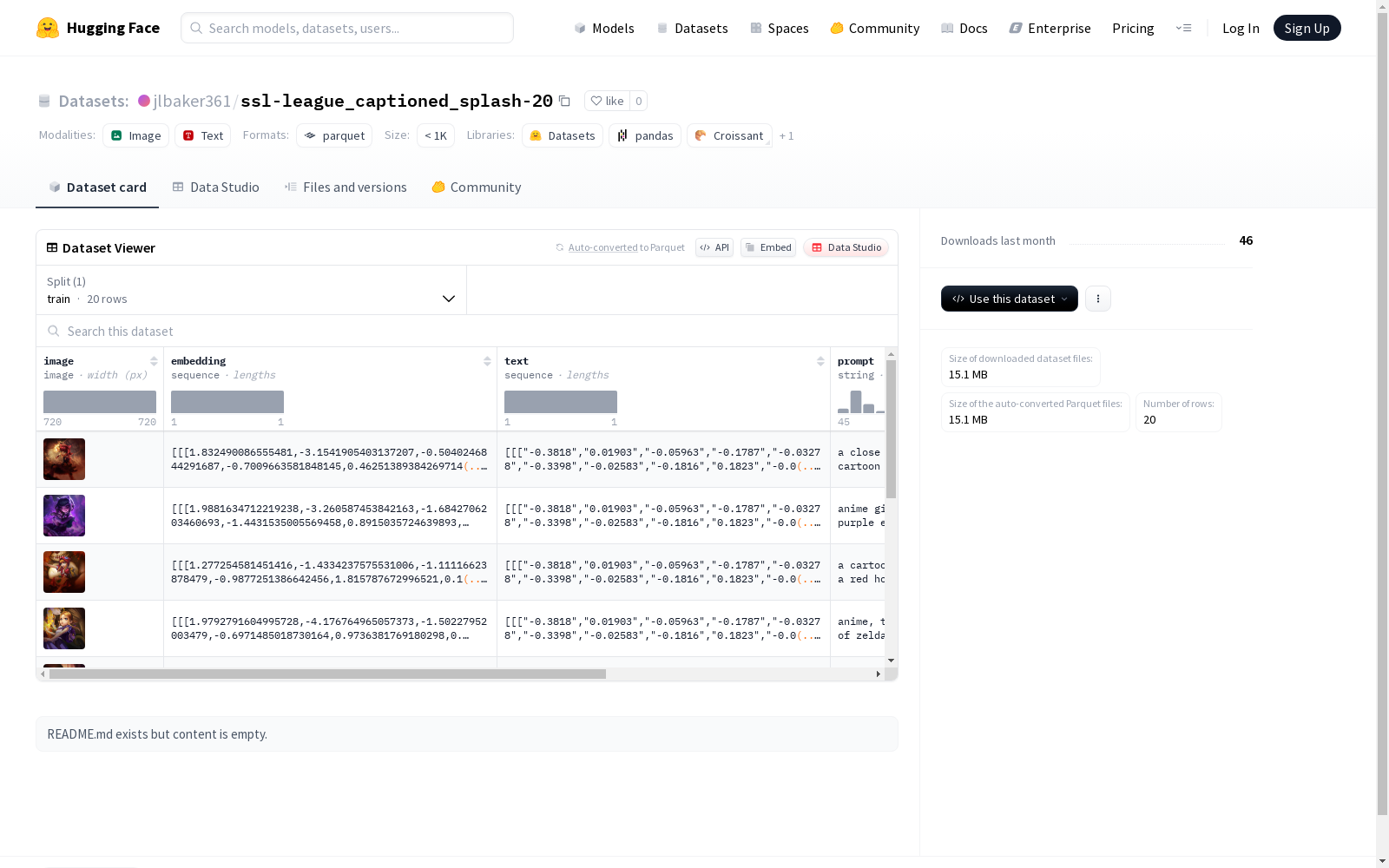Viewport: 1389px width, 868px height.
Task: Click the pandas library tag
Action: click(x=645, y=135)
